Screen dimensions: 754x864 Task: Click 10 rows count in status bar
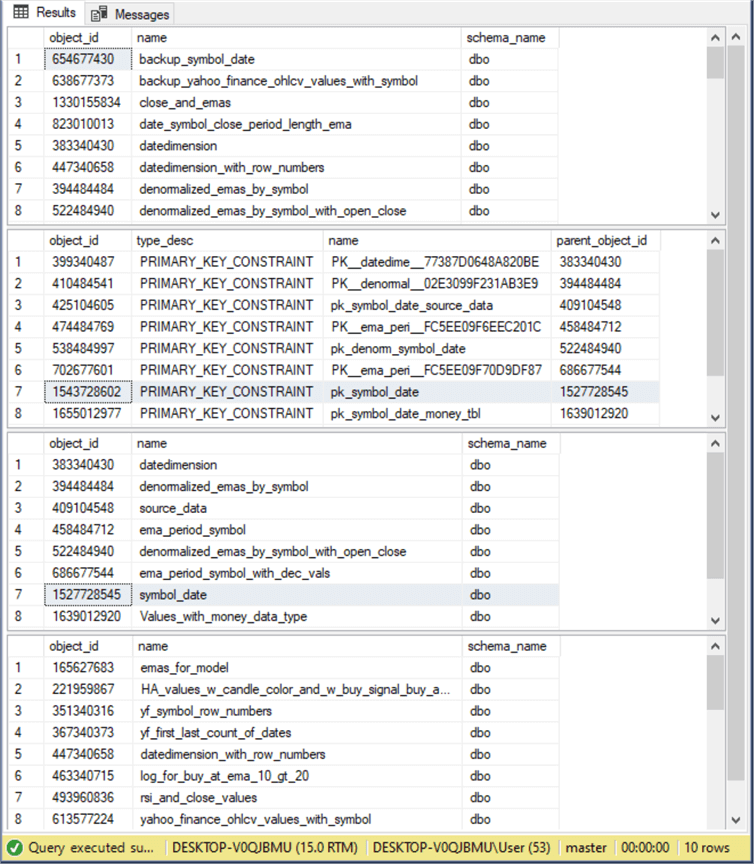(x=707, y=847)
